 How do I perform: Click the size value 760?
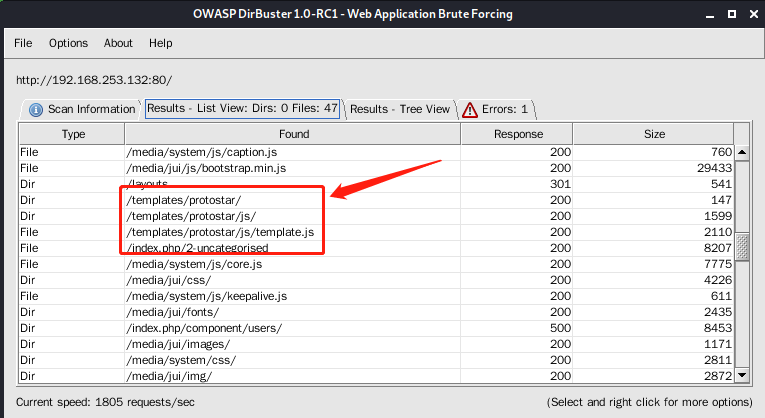coord(721,153)
